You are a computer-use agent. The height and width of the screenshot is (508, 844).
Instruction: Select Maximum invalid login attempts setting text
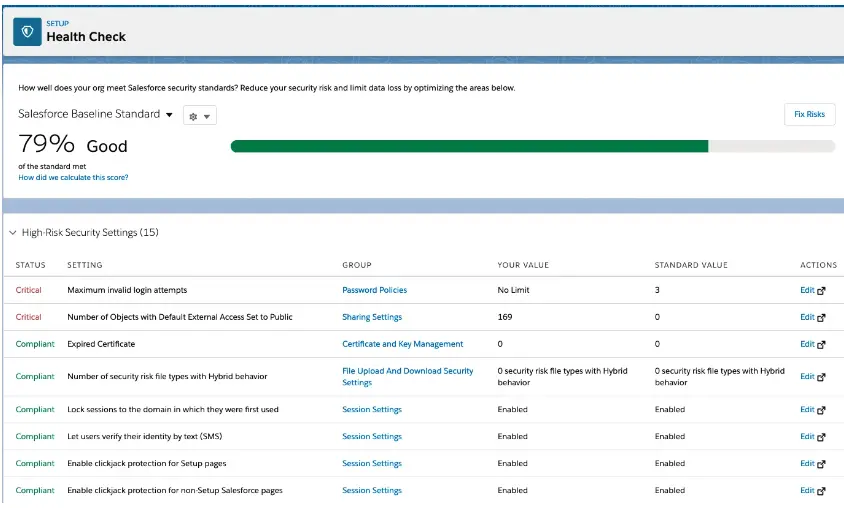127,290
